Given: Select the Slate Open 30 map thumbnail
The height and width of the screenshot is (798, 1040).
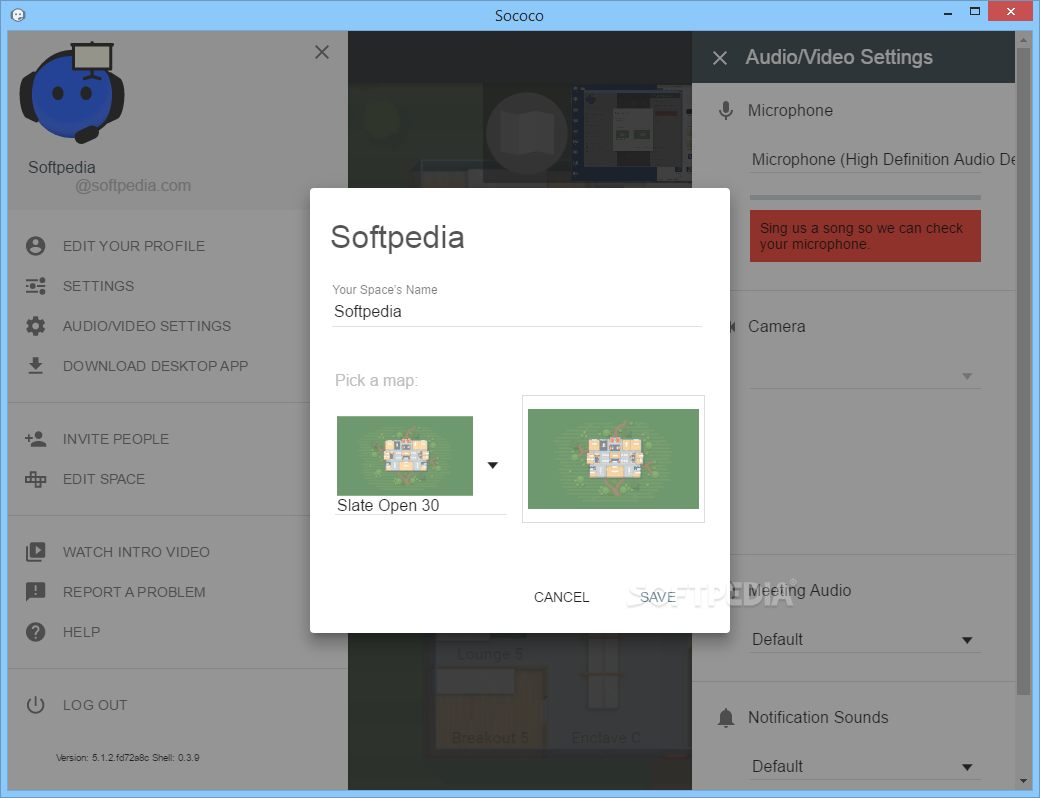Looking at the screenshot, I should pos(405,456).
